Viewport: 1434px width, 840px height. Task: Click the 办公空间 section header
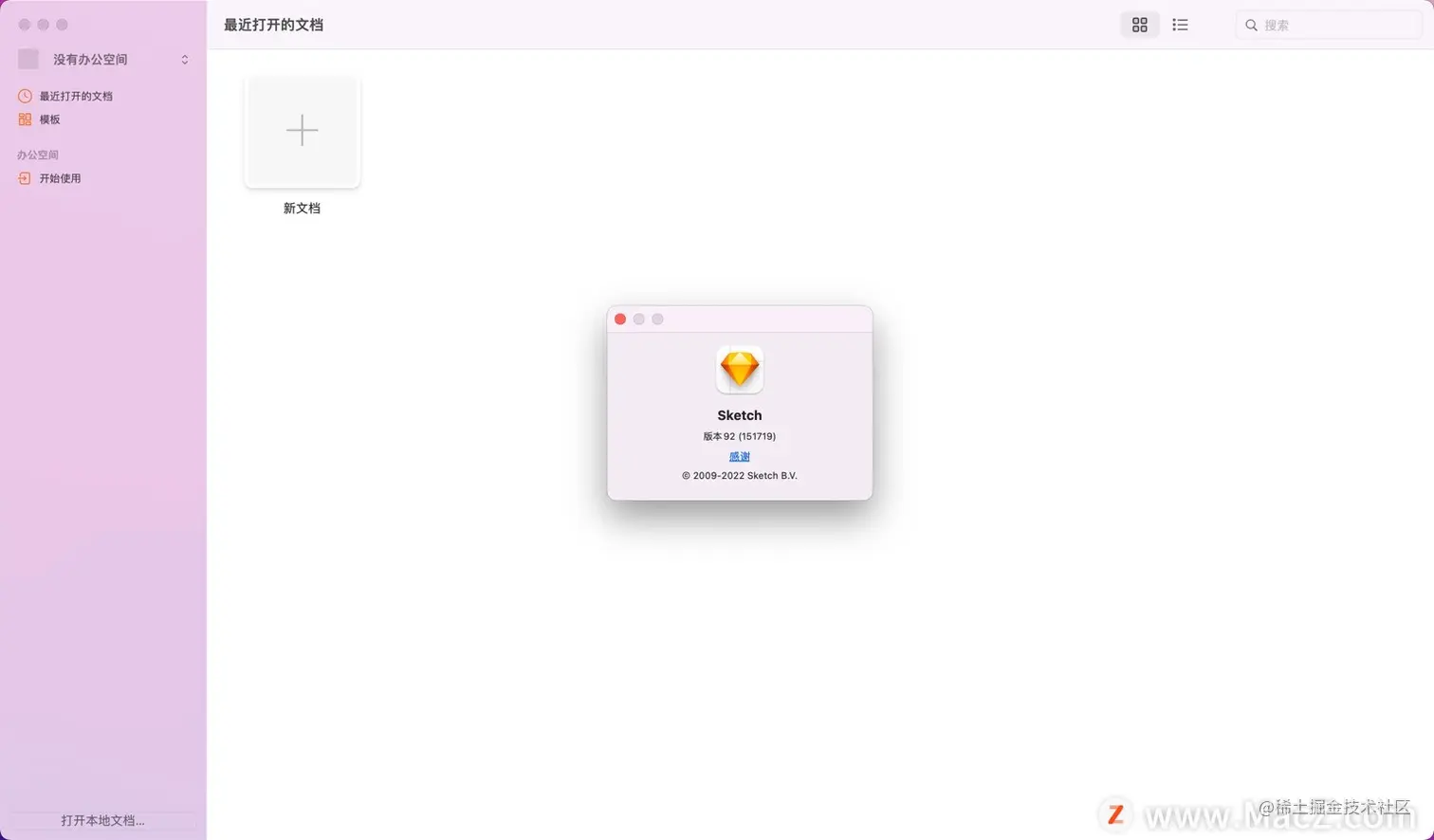coord(38,155)
